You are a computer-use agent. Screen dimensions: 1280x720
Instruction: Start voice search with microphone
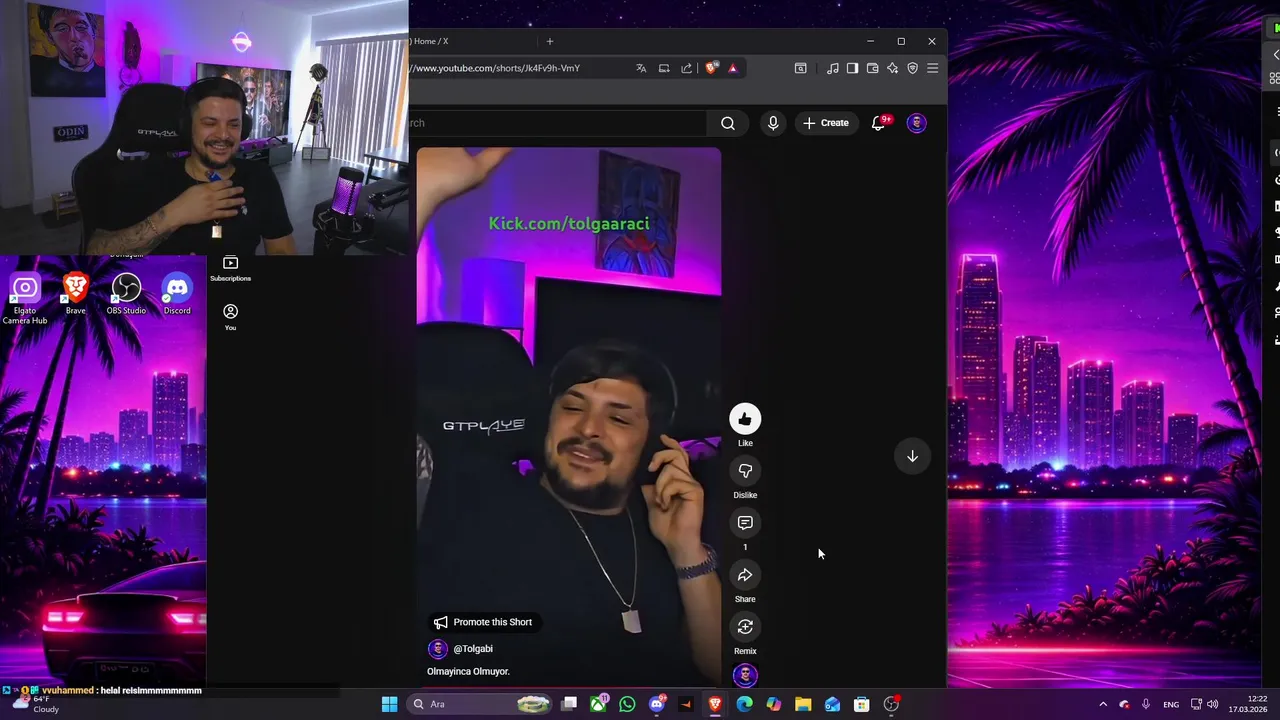point(773,123)
